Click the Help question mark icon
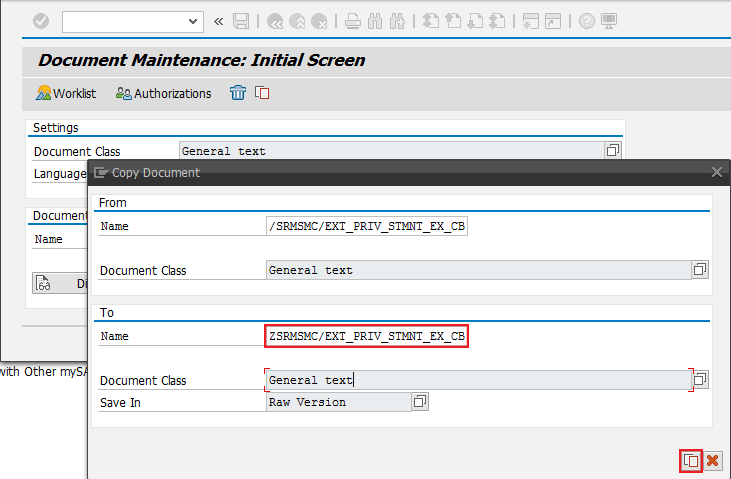The width and height of the screenshot is (731, 479). (587, 21)
